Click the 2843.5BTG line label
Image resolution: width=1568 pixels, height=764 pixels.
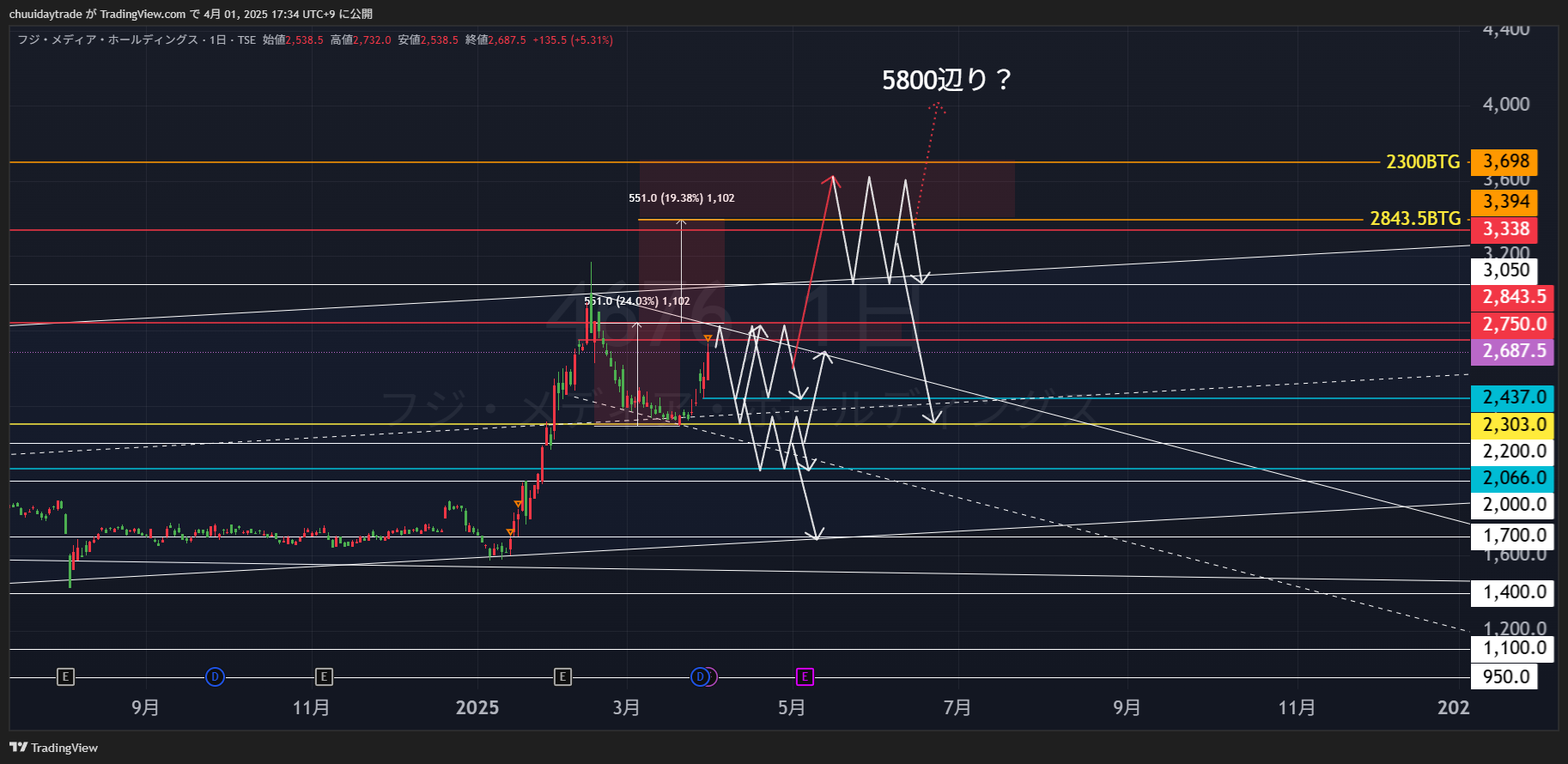coord(1414,219)
